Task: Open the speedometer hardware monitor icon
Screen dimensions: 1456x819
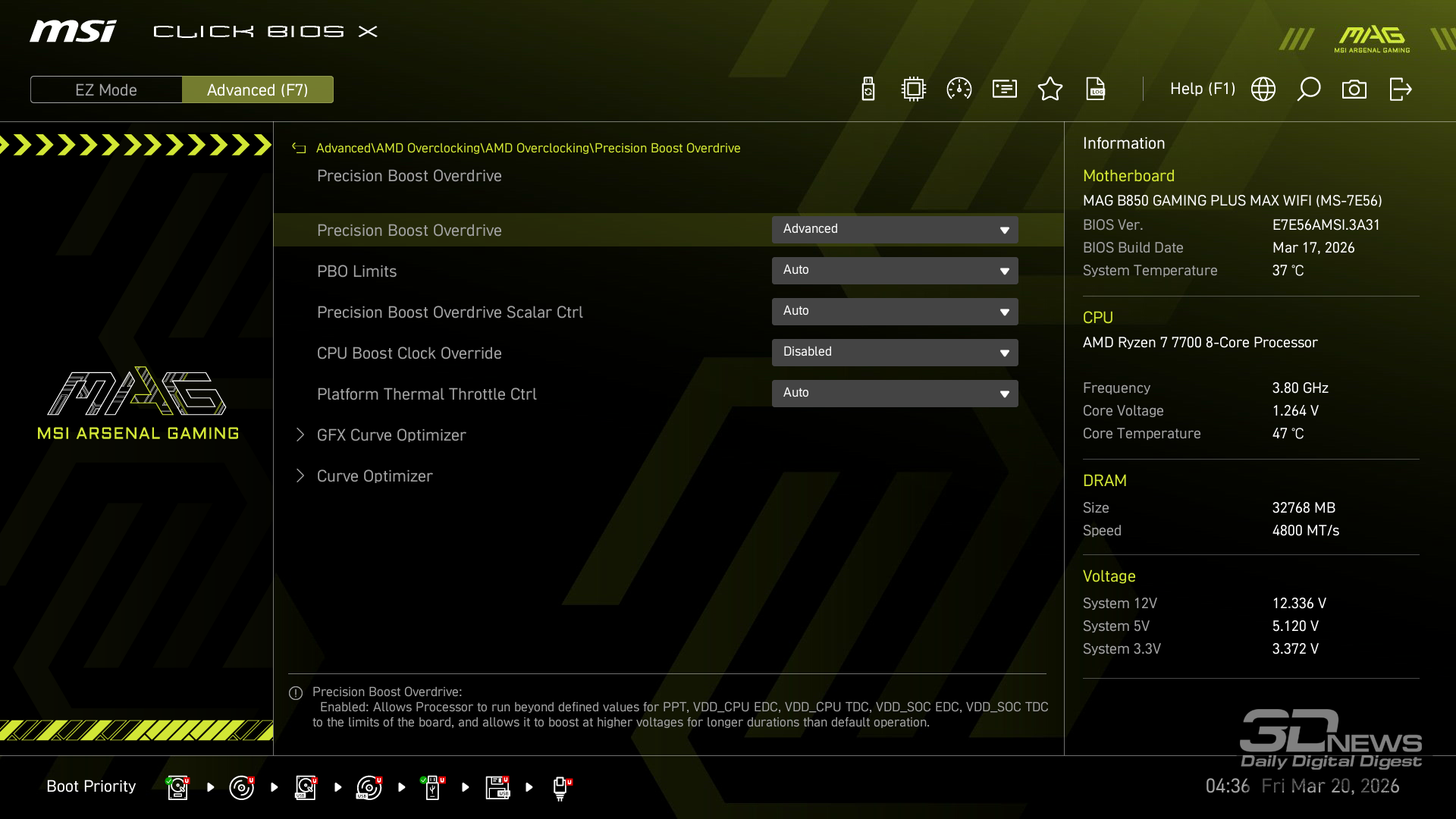Action: (959, 89)
